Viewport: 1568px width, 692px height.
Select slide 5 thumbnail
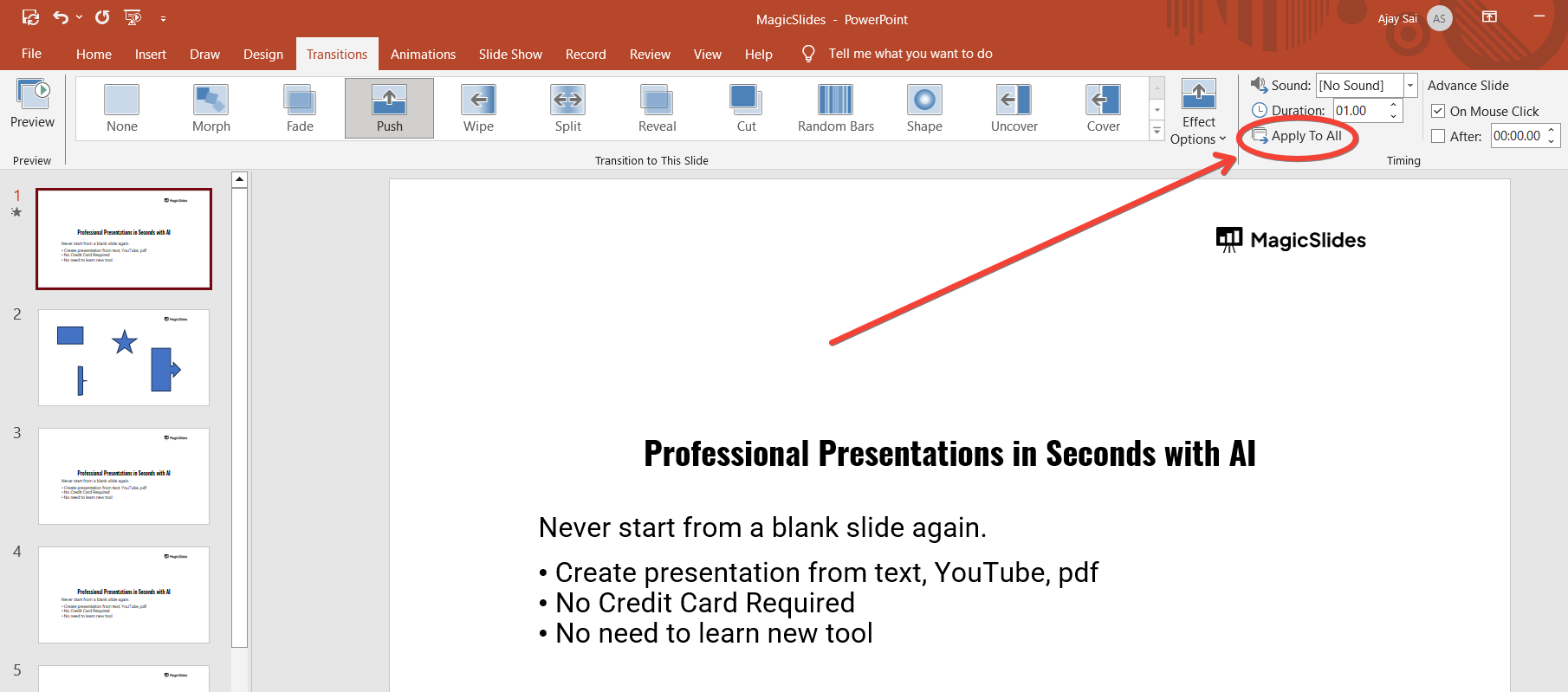coord(124,678)
